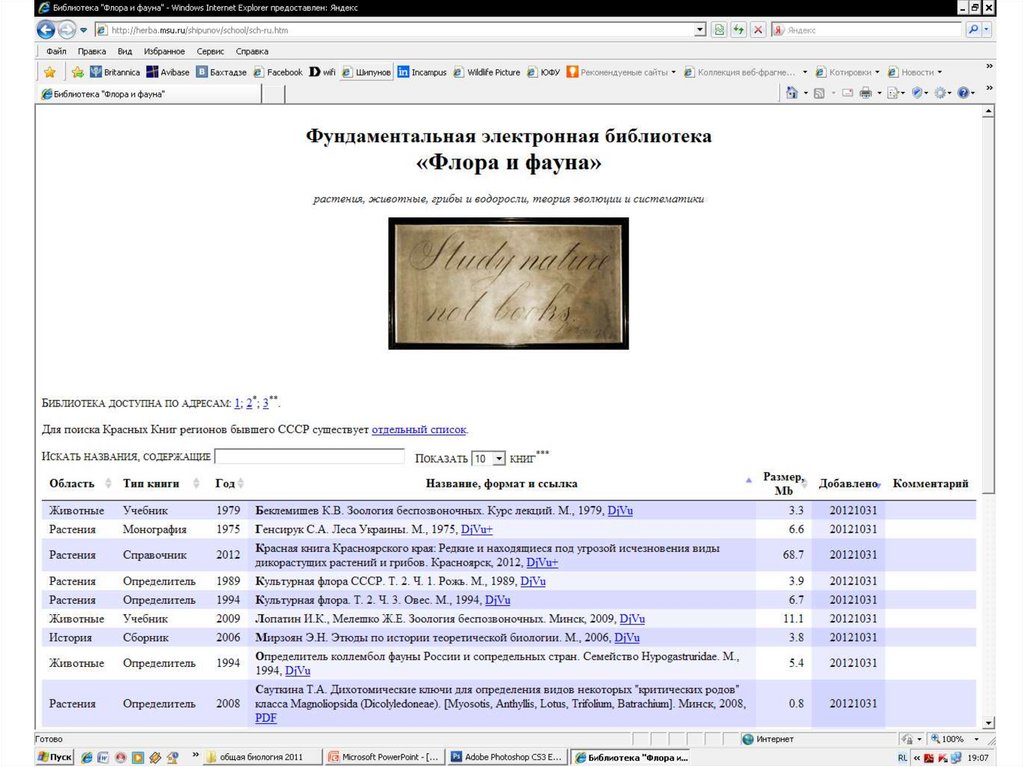Screen dimensions: 1024x767
Task: Open the Britannica bookmark
Action: pyautogui.click(x=115, y=72)
